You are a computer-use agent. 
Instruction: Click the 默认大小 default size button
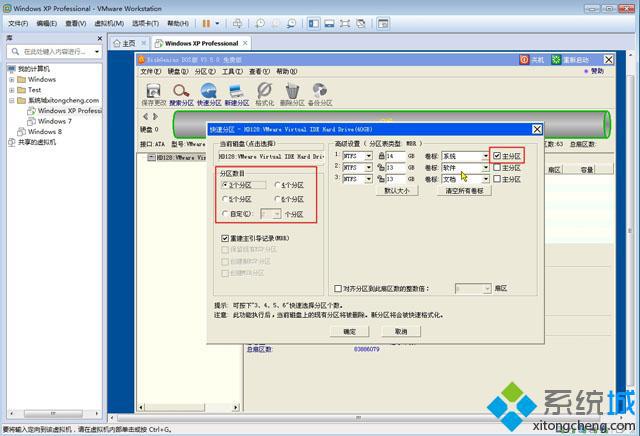tap(397, 191)
